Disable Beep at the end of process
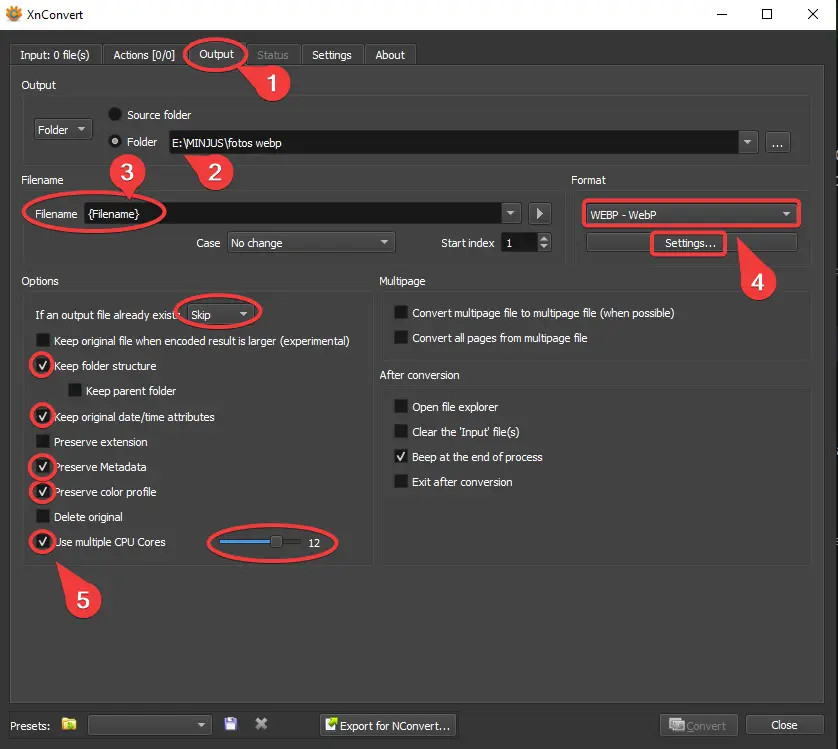The height and width of the screenshot is (749, 838). coord(401,457)
